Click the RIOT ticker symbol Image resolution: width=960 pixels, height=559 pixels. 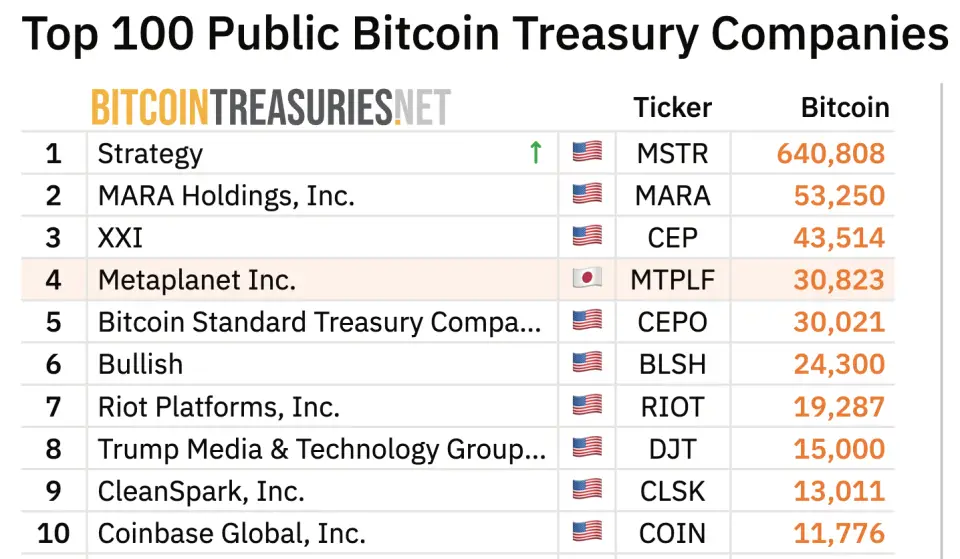(x=672, y=407)
